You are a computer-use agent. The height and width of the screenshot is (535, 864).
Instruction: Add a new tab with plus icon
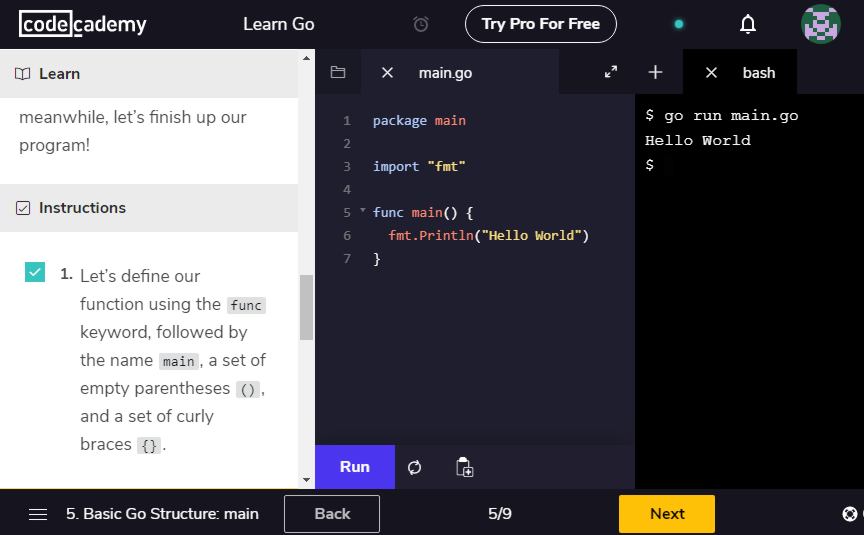[655, 72]
